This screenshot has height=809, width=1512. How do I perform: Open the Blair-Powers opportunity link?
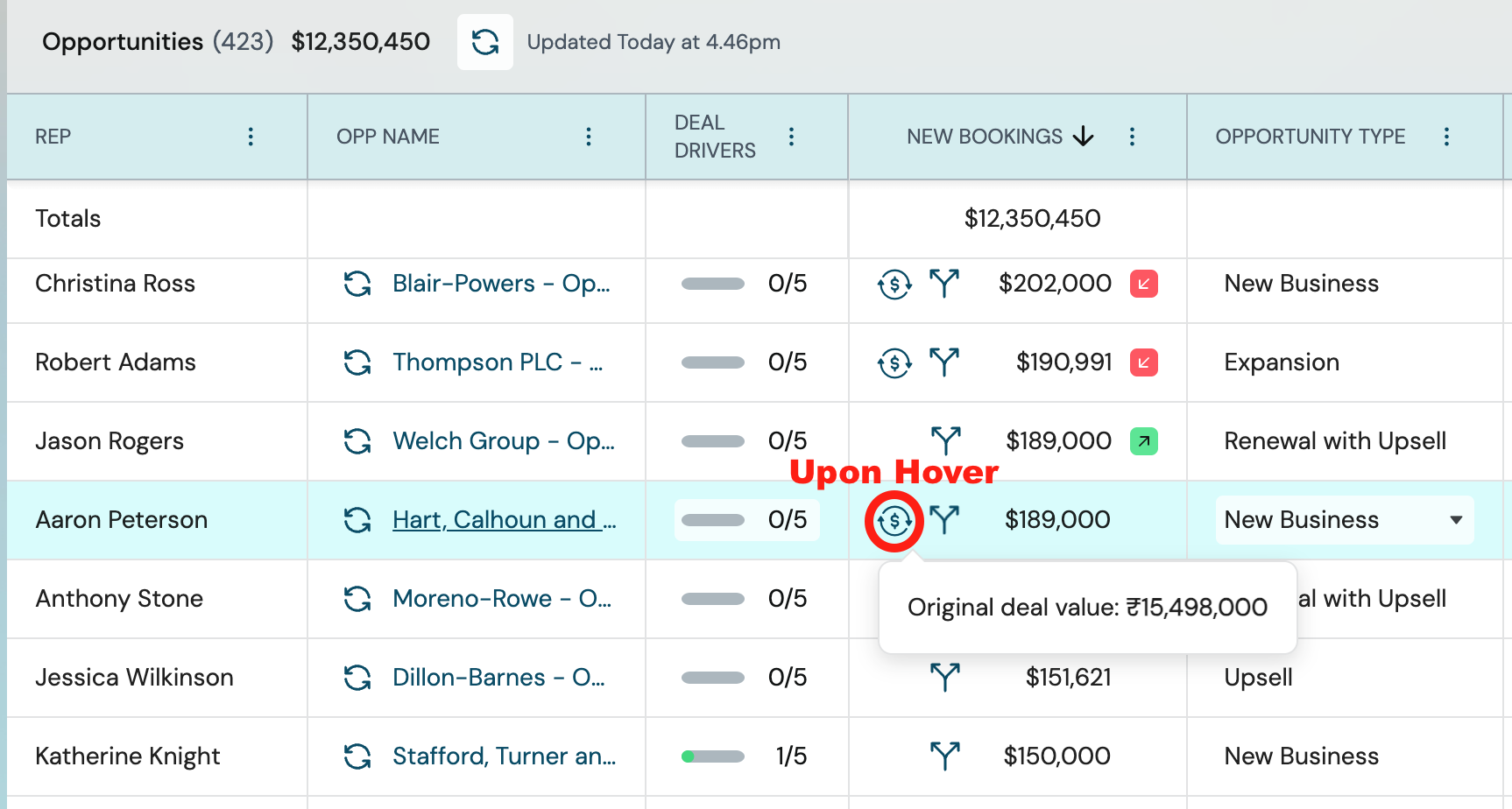(x=501, y=284)
